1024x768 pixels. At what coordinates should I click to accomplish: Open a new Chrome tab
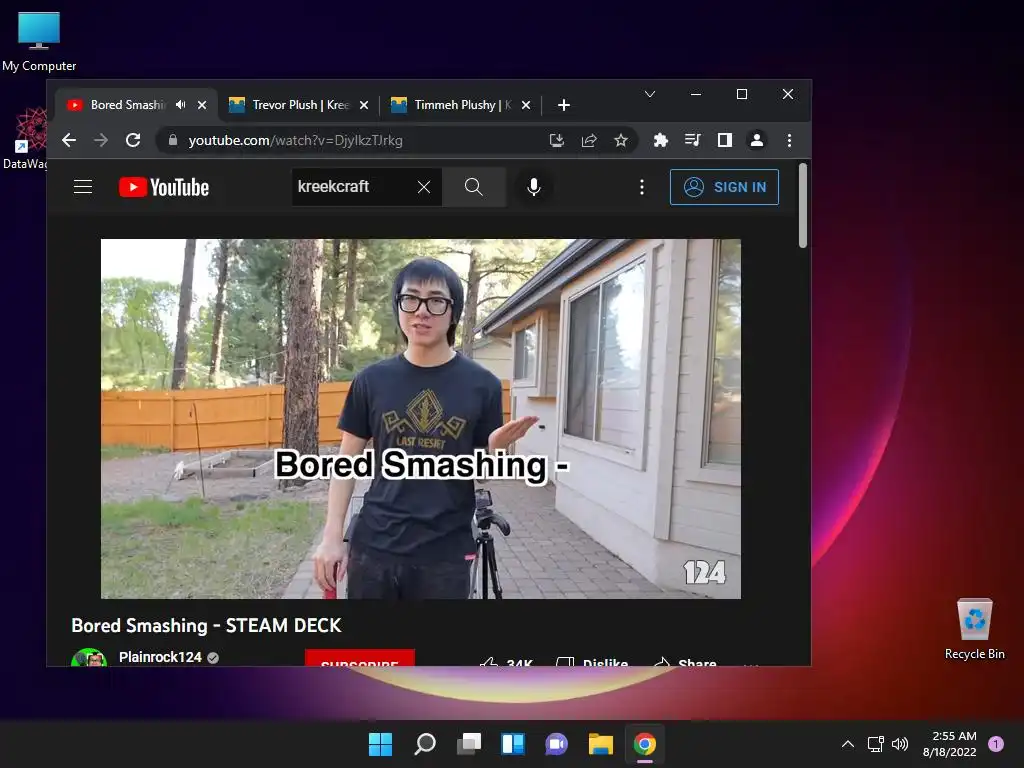click(564, 104)
